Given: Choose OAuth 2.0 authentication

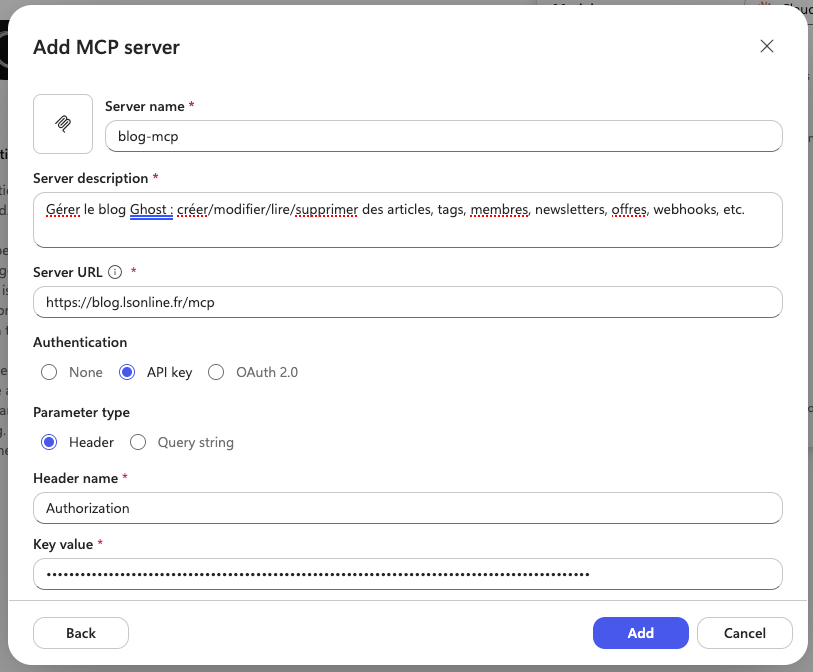Looking at the screenshot, I should 216,372.
